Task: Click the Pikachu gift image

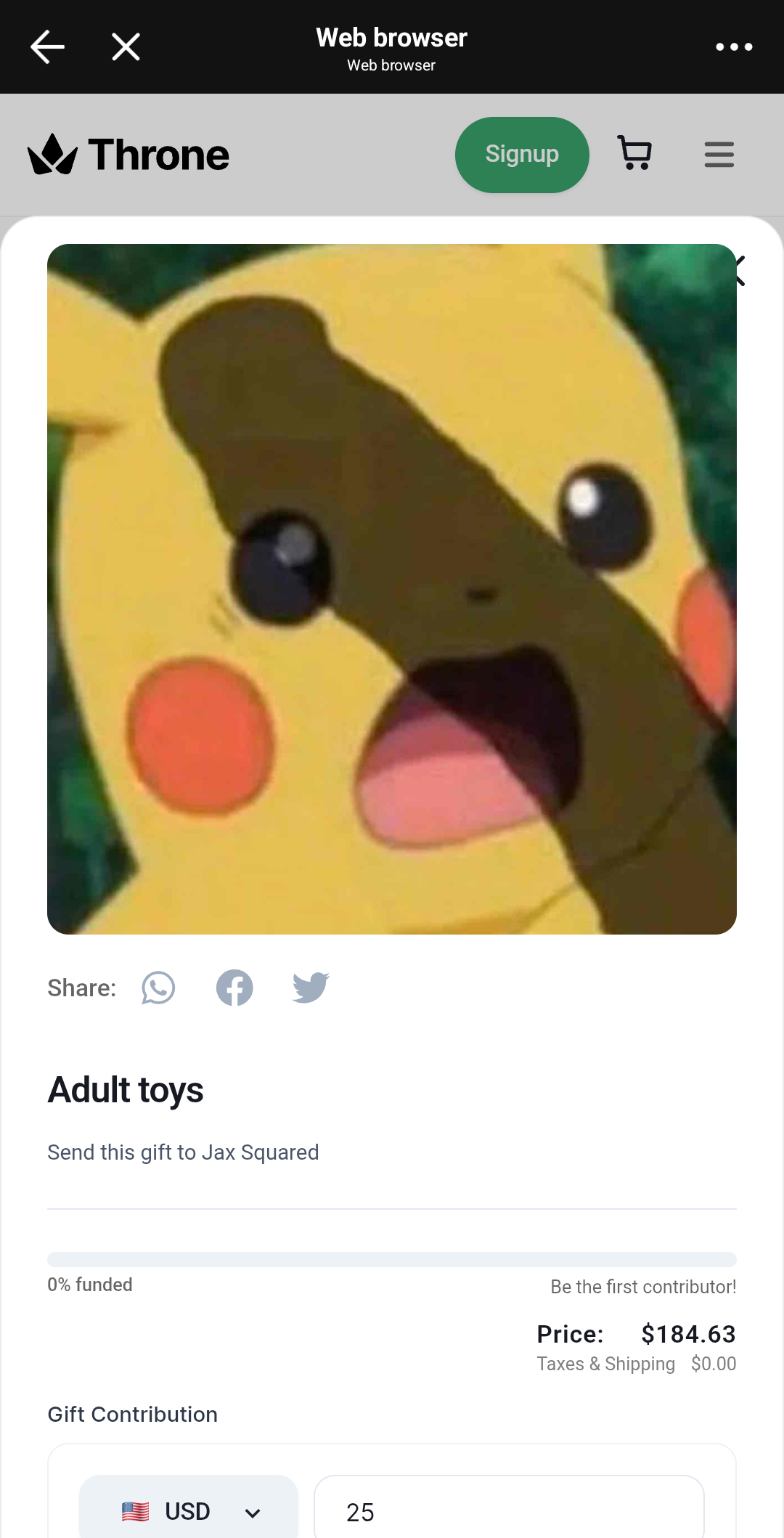Action: (x=392, y=589)
